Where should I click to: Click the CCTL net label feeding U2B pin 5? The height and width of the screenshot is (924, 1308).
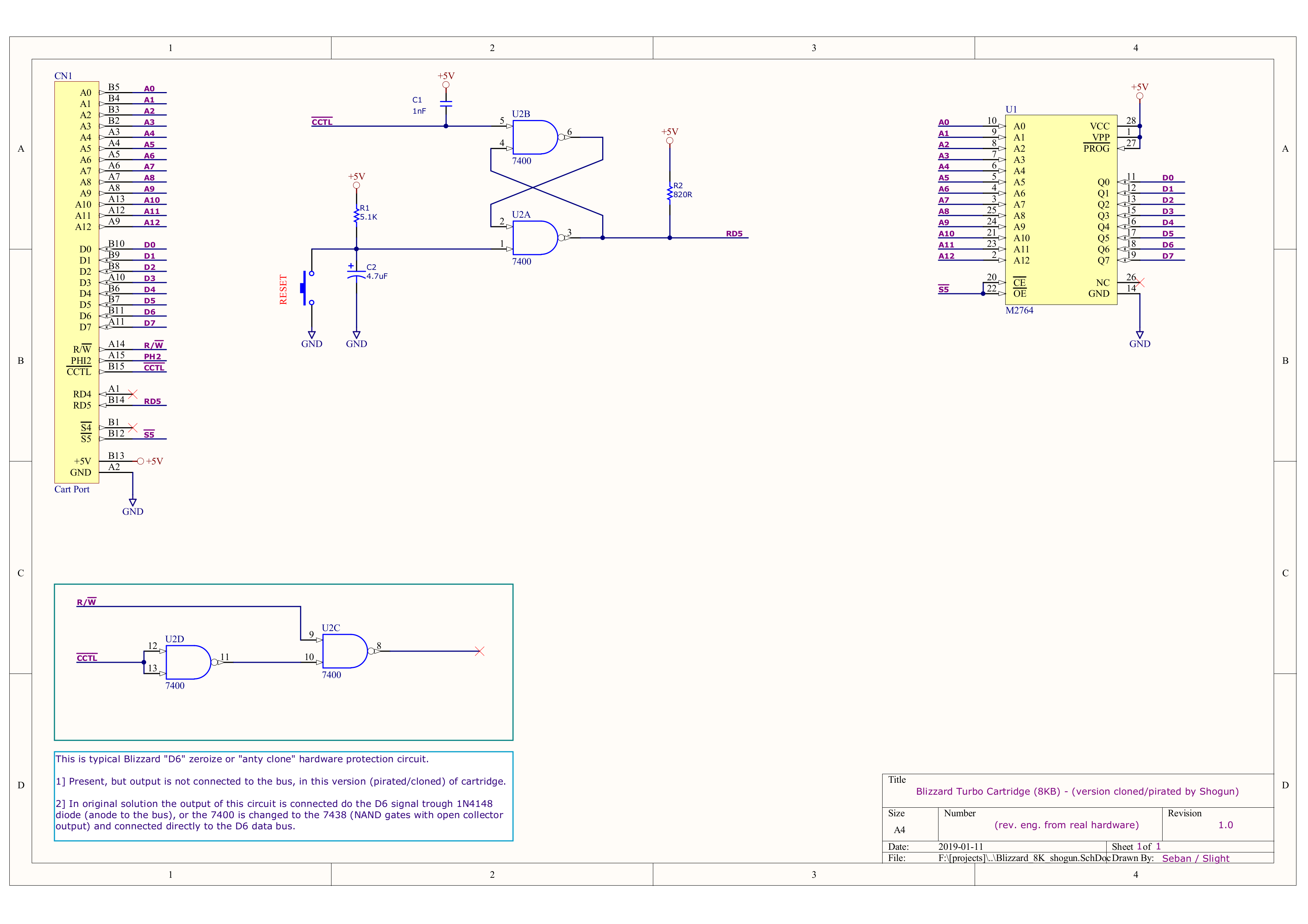pos(322,122)
